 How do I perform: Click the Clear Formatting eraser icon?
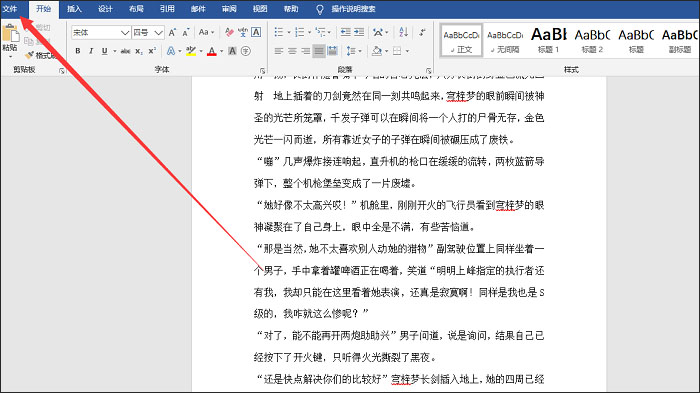tap(229, 33)
